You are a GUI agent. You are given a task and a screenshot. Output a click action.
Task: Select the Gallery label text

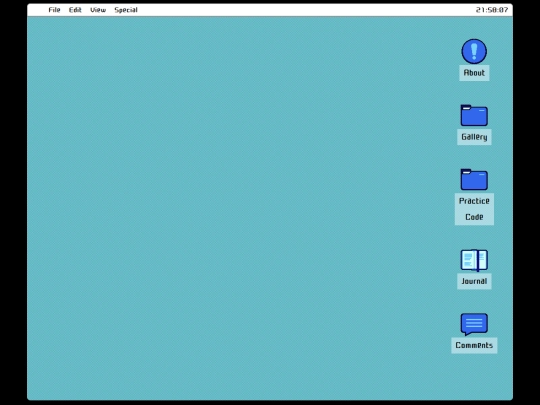pos(474,137)
